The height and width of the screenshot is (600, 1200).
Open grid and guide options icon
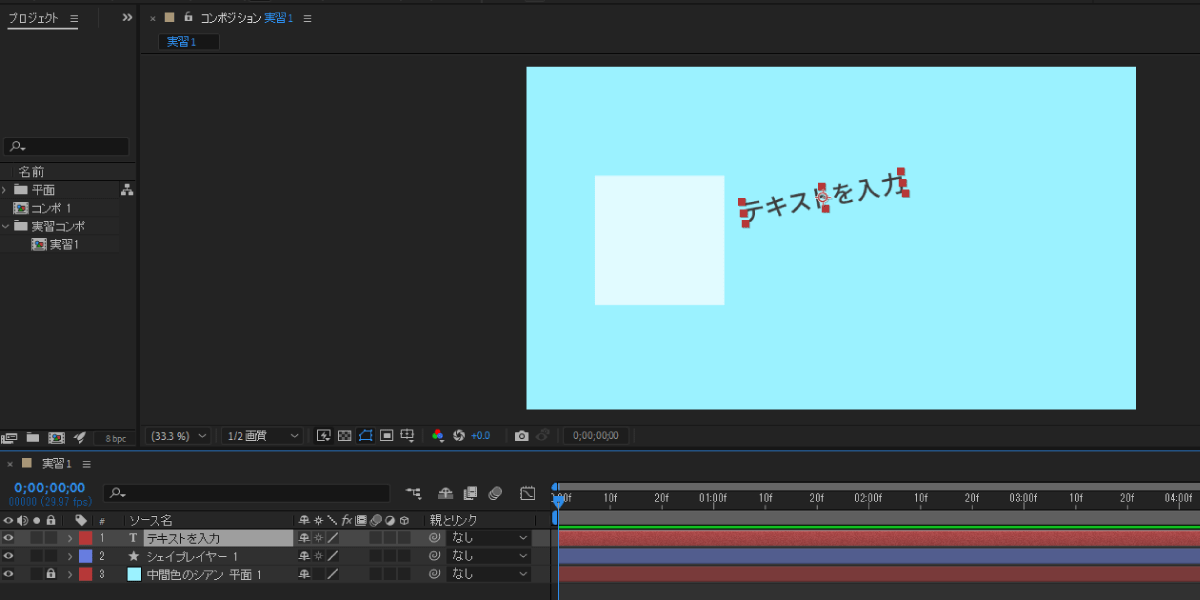[407, 436]
